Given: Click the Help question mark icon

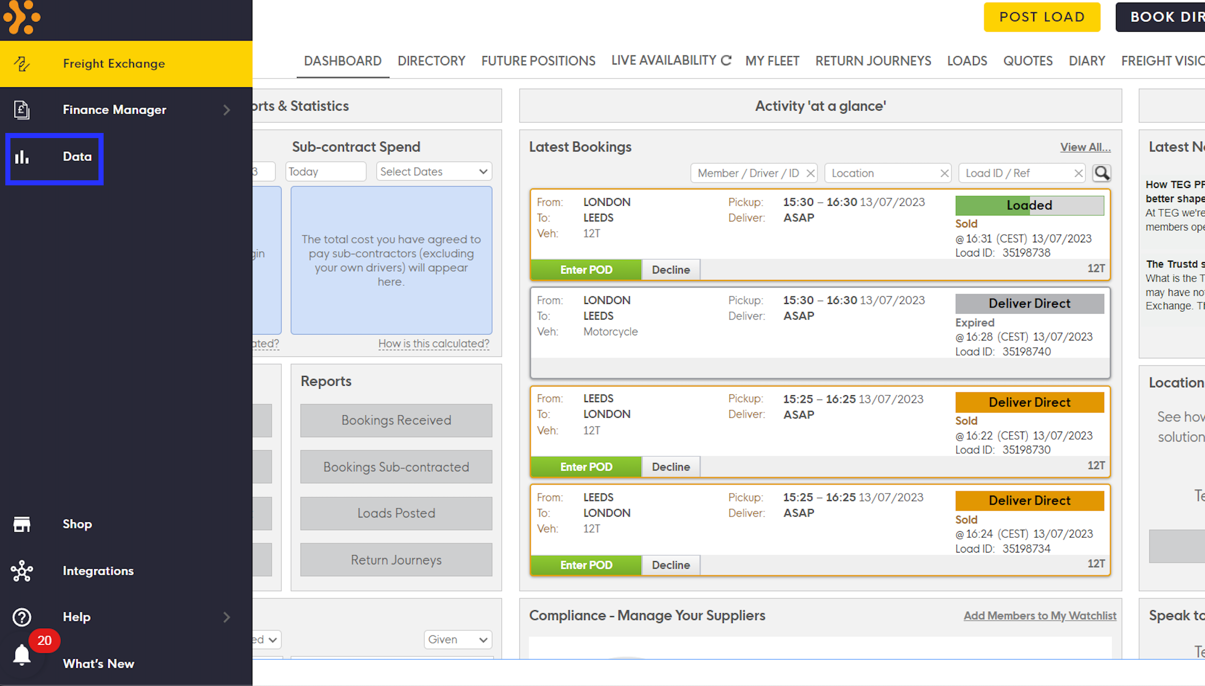Looking at the screenshot, I should tap(22, 617).
